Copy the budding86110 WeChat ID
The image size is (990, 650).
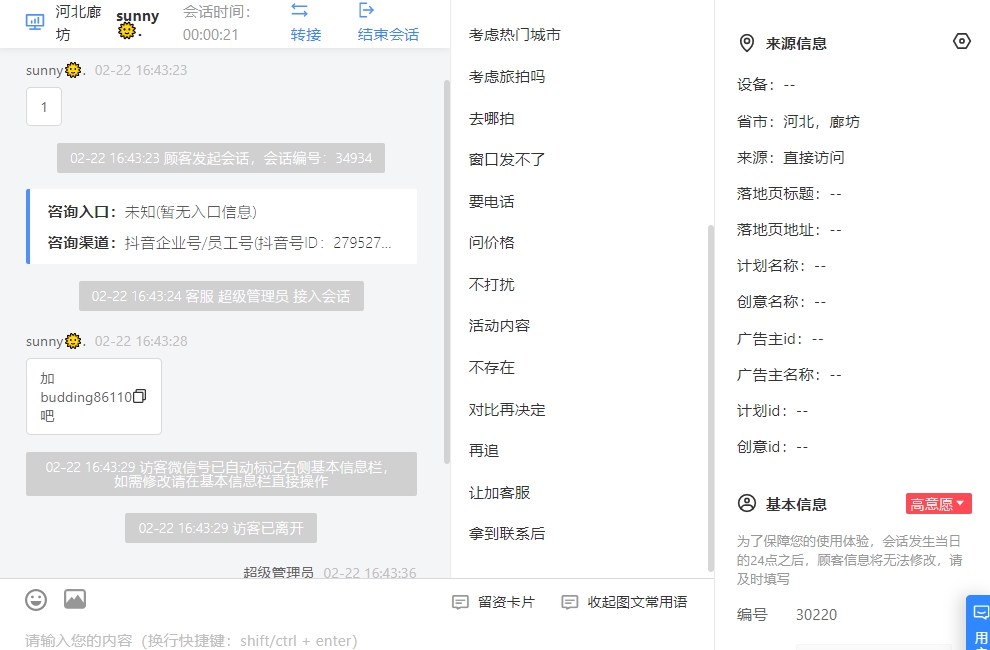140,396
